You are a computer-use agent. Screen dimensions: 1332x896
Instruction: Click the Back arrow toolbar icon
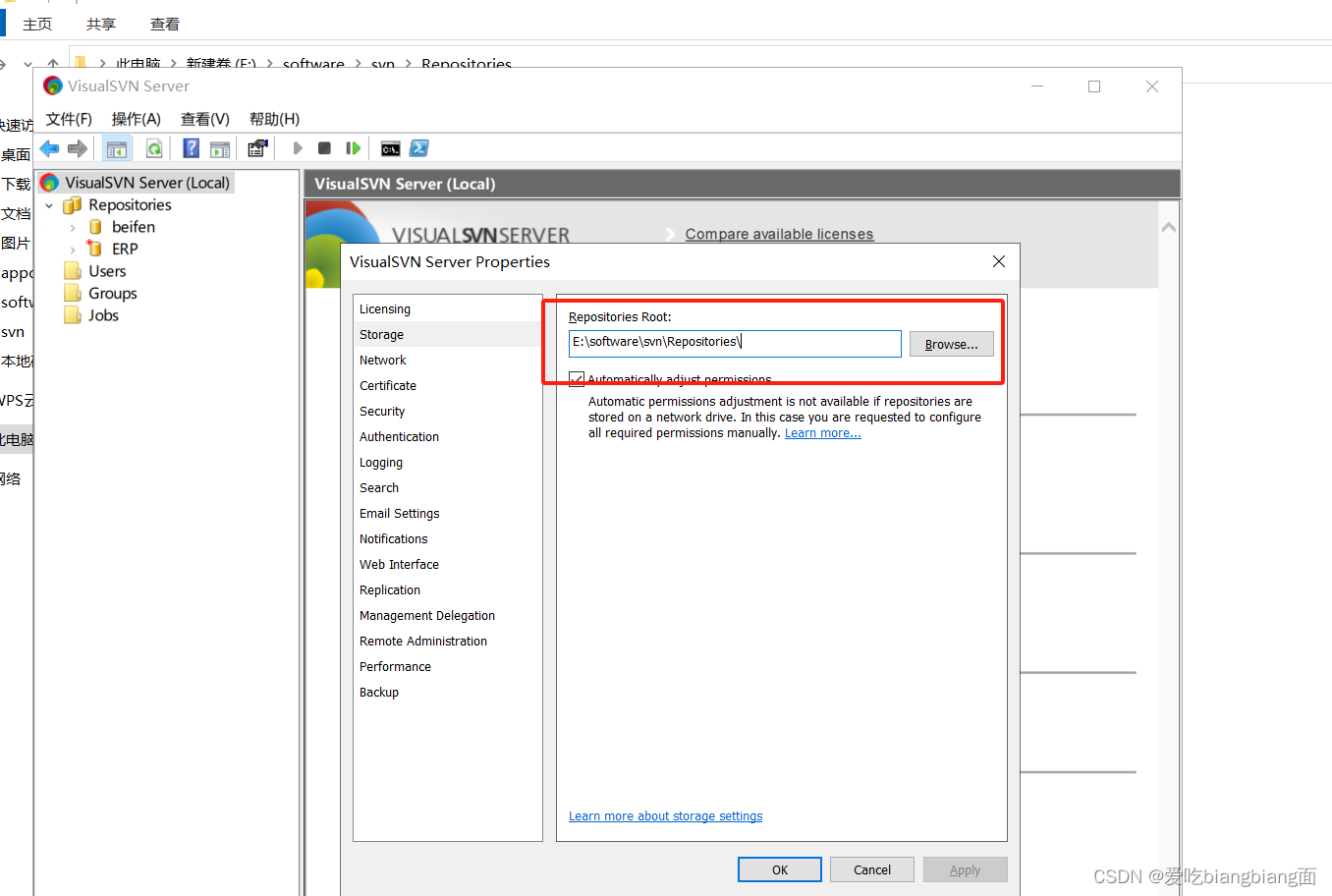[x=49, y=148]
